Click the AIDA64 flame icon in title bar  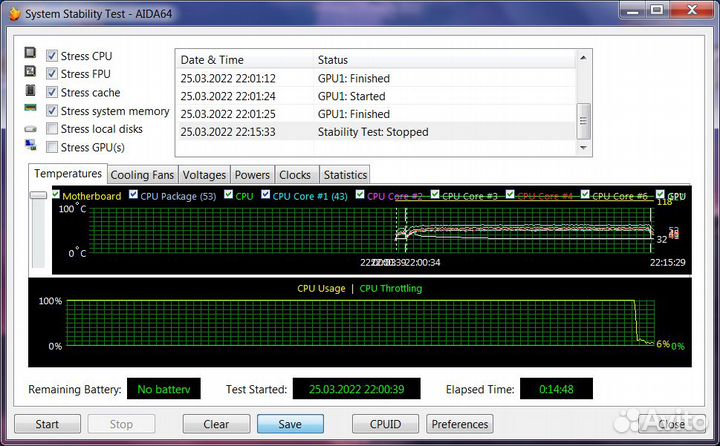(14, 14)
